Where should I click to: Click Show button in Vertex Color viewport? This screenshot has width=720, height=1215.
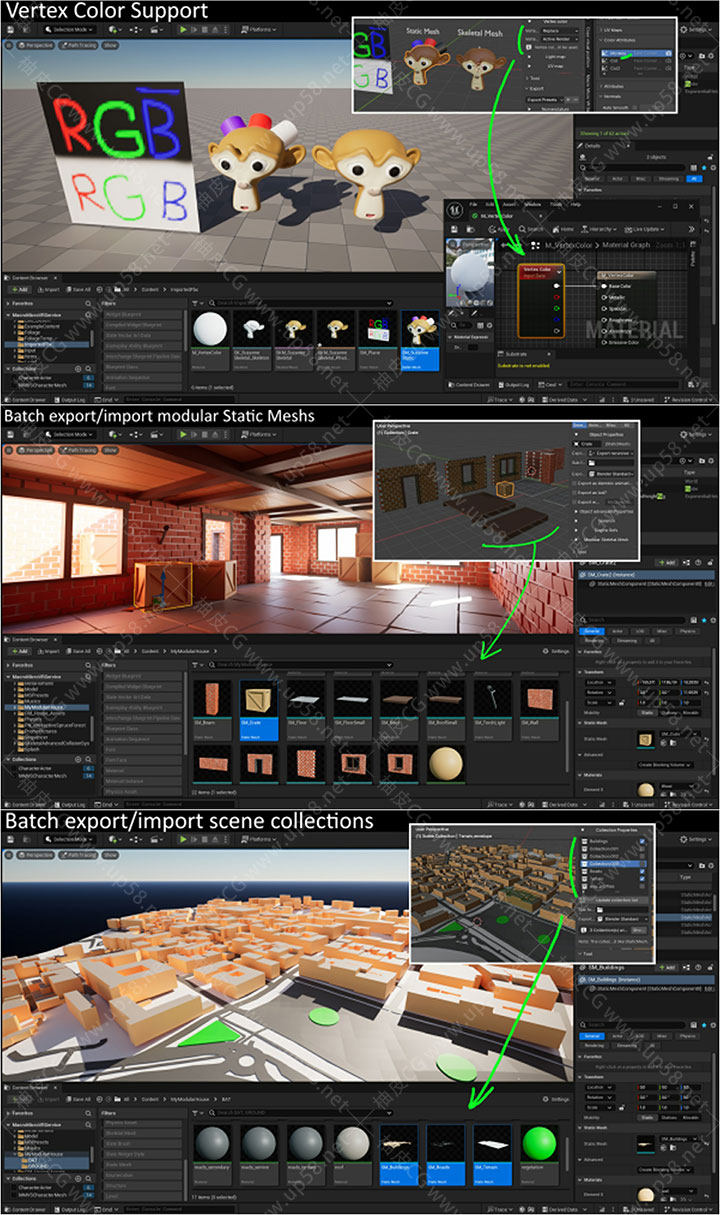(110, 46)
